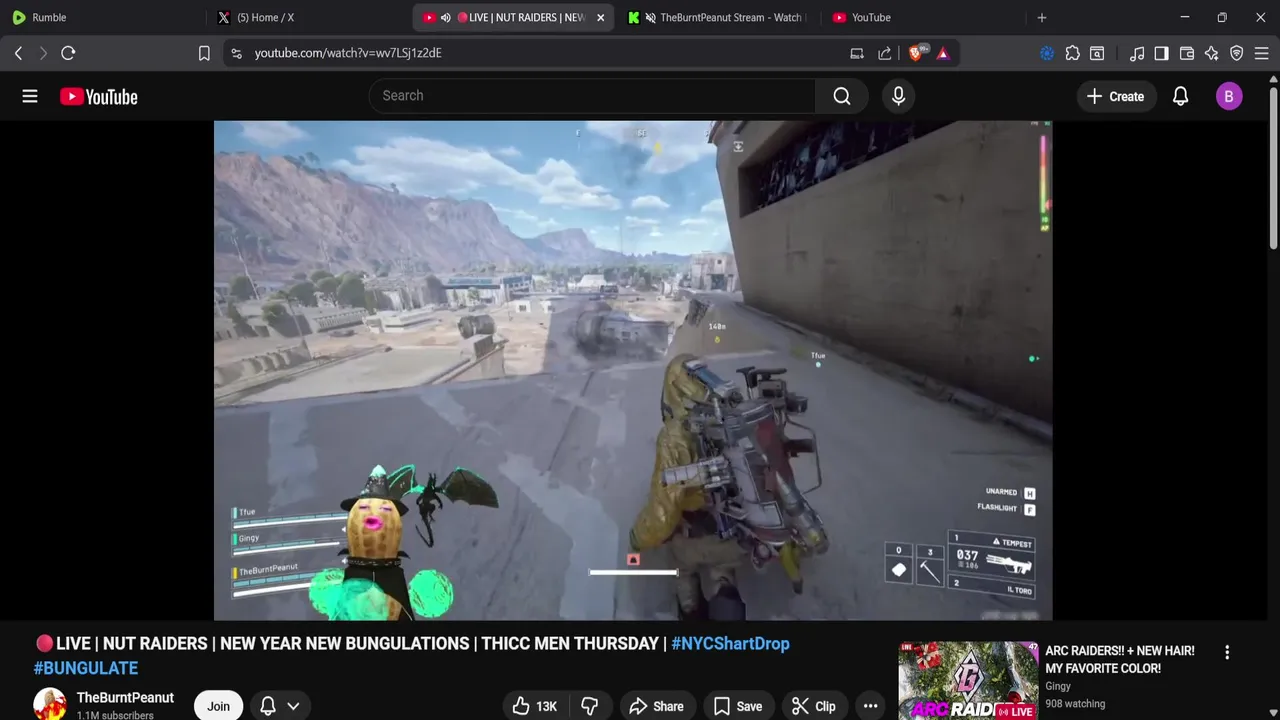Switch to TheBurntPeanut Stream Kick tab
Image resolution: width=1280 pixels, height=720 pixels.
point(718,17)
